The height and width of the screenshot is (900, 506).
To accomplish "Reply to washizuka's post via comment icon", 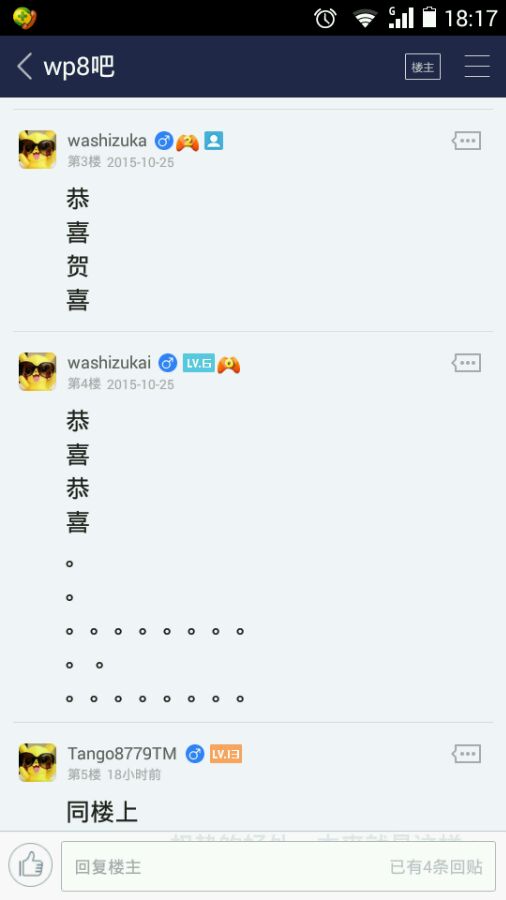I will click(x=466, y=141).
